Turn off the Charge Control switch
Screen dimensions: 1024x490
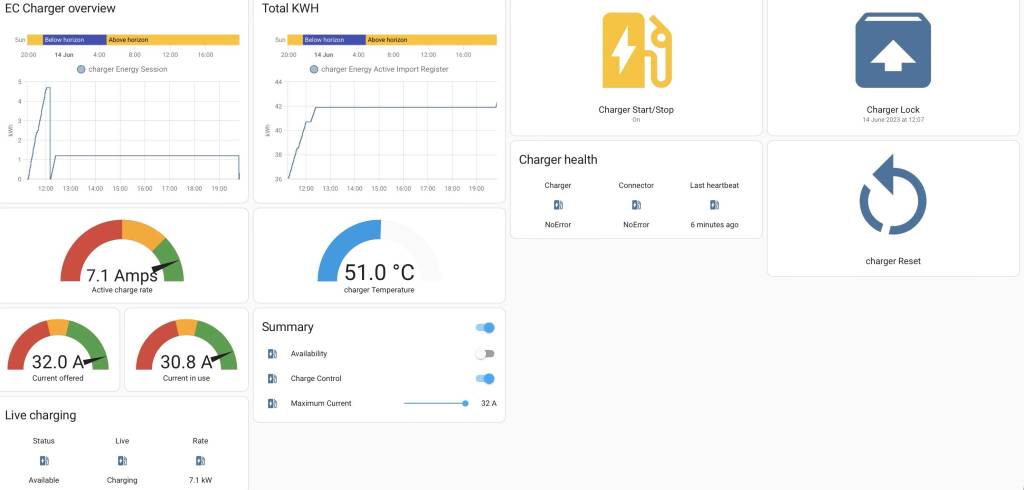pyautogui.click(x=485, y=379)
